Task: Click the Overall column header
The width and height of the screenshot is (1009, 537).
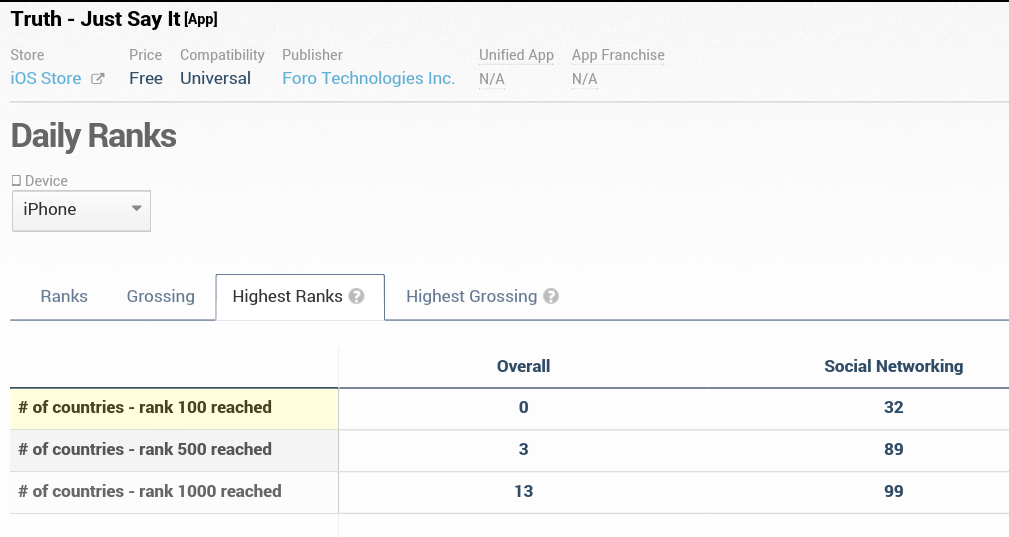Action: (523, 366)
